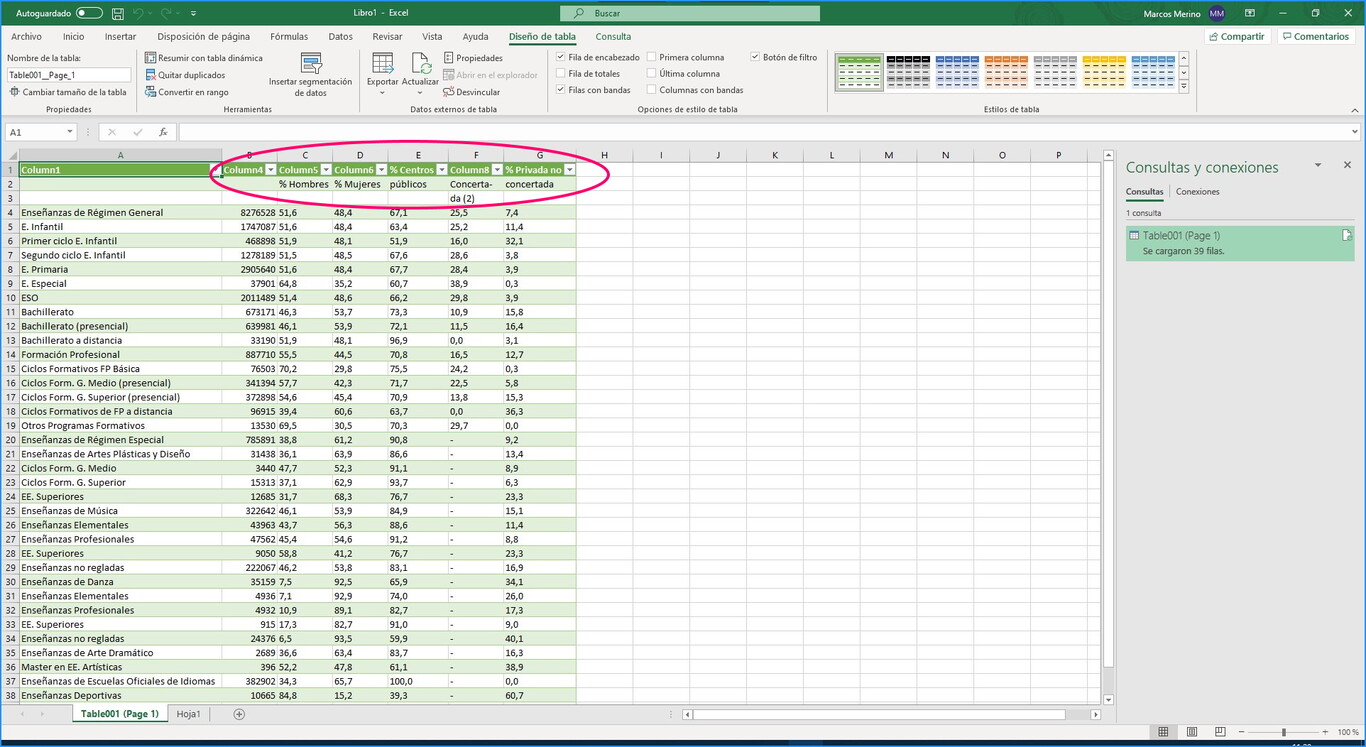Select Table001 (Page 1) query

[1240, 243]
